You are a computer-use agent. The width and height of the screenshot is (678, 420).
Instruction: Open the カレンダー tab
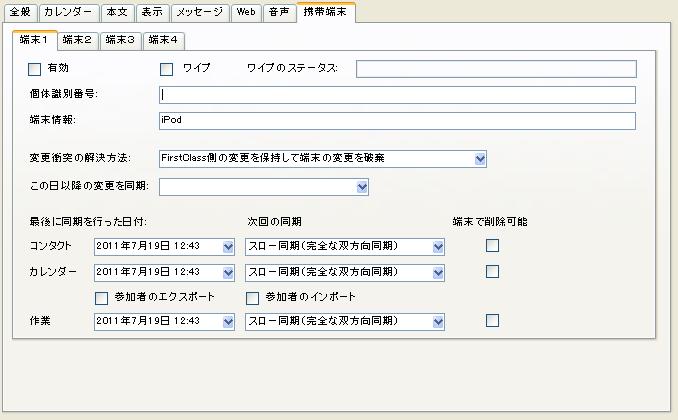[69, 12]
